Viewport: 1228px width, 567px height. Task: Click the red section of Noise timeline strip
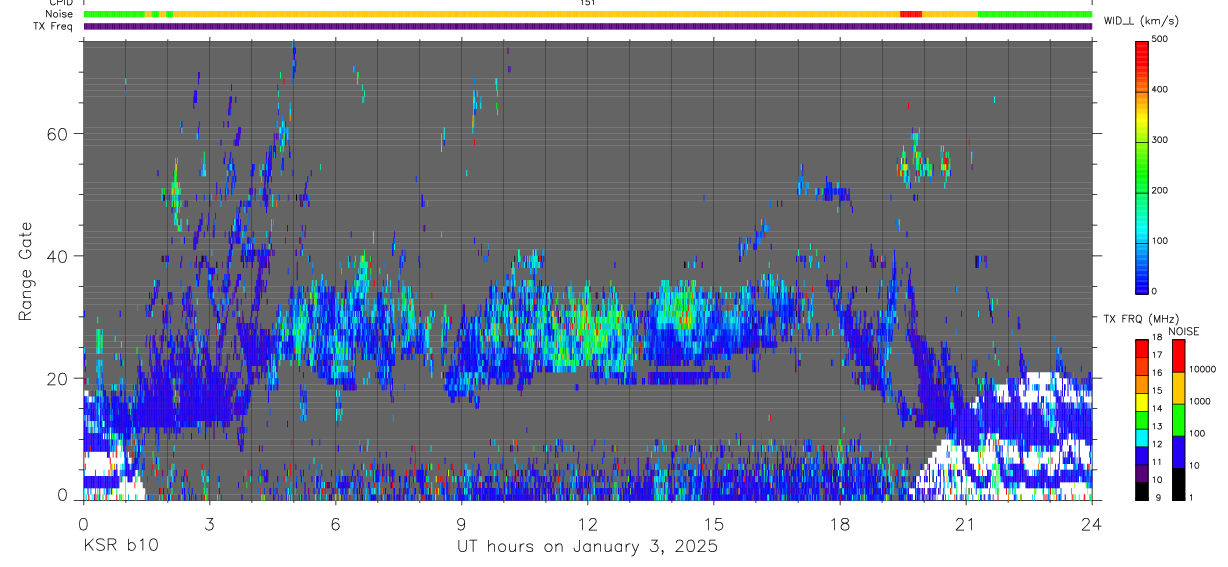911,14
